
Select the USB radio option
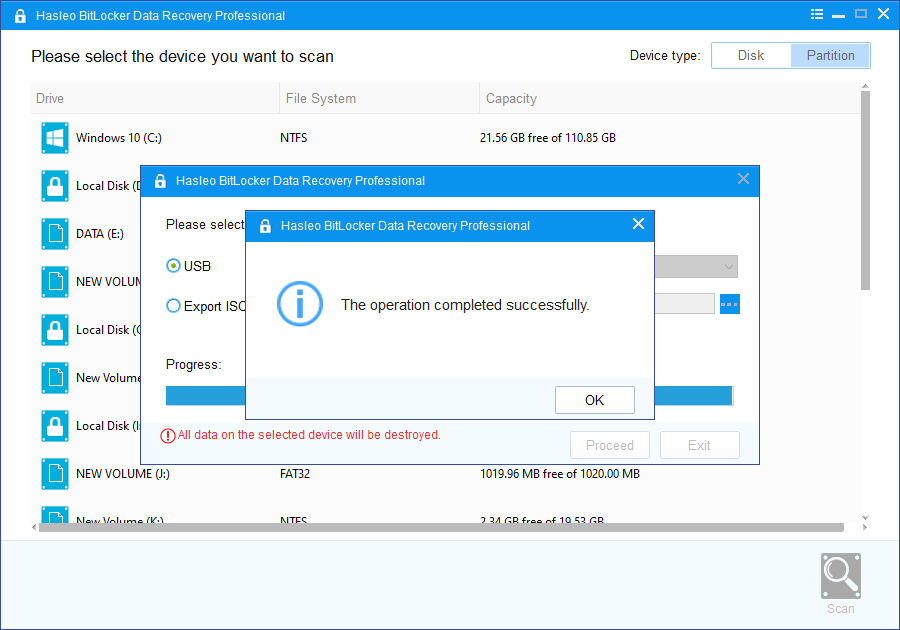[x=173, y=266]
